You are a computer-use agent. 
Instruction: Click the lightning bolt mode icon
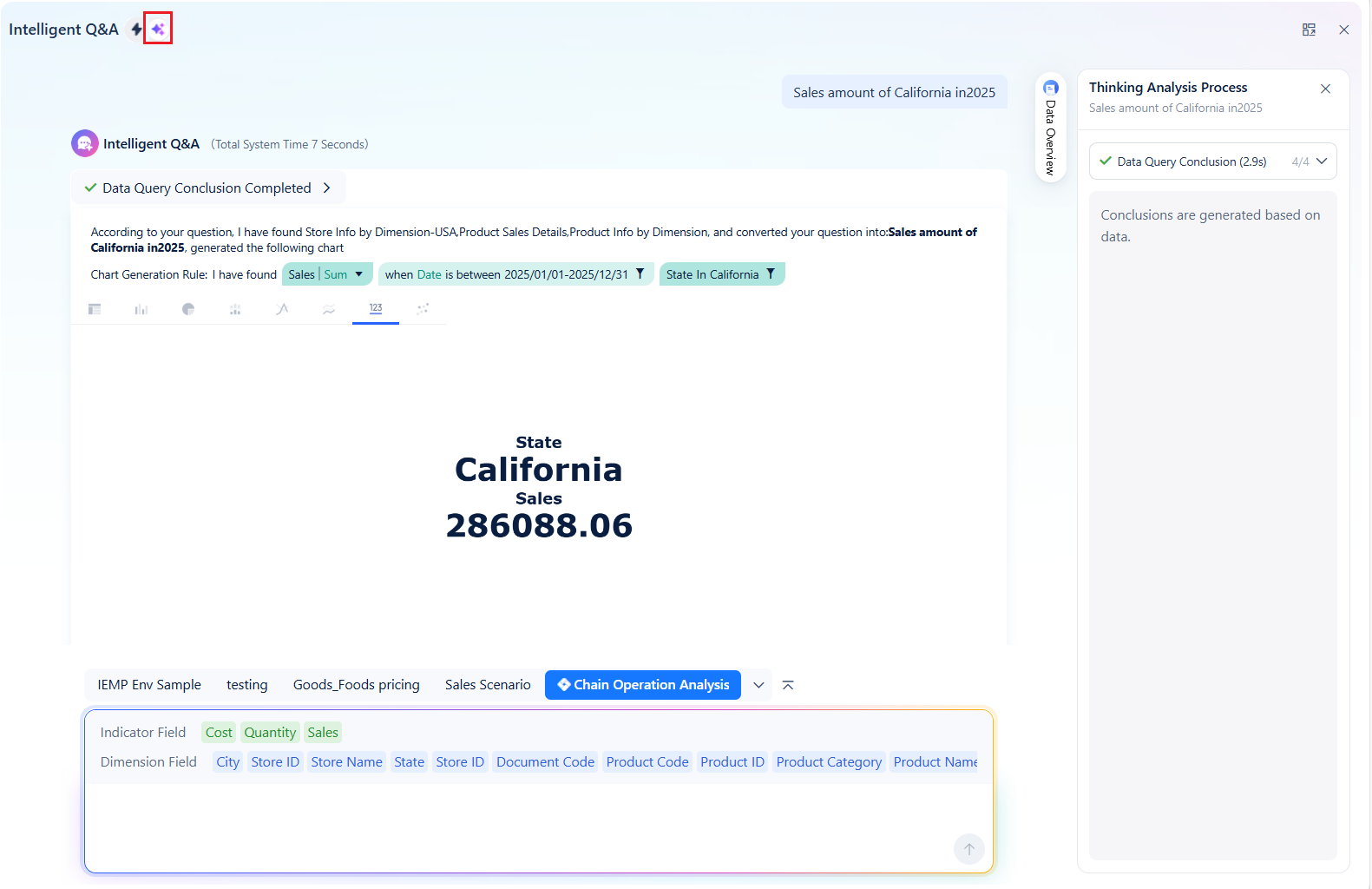(x=136, y=30)
